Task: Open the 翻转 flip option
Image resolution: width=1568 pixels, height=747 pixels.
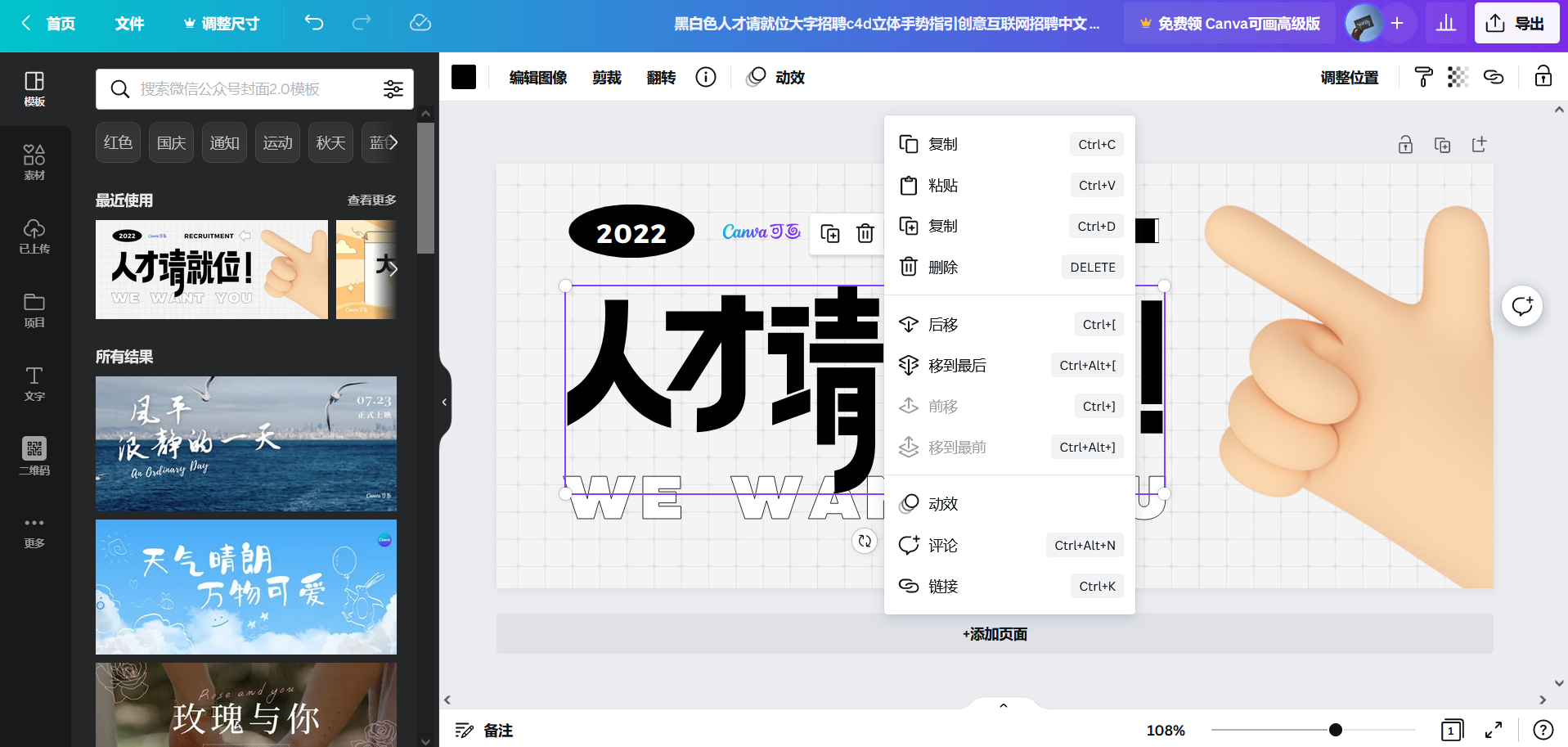Action: coord(661,78)
